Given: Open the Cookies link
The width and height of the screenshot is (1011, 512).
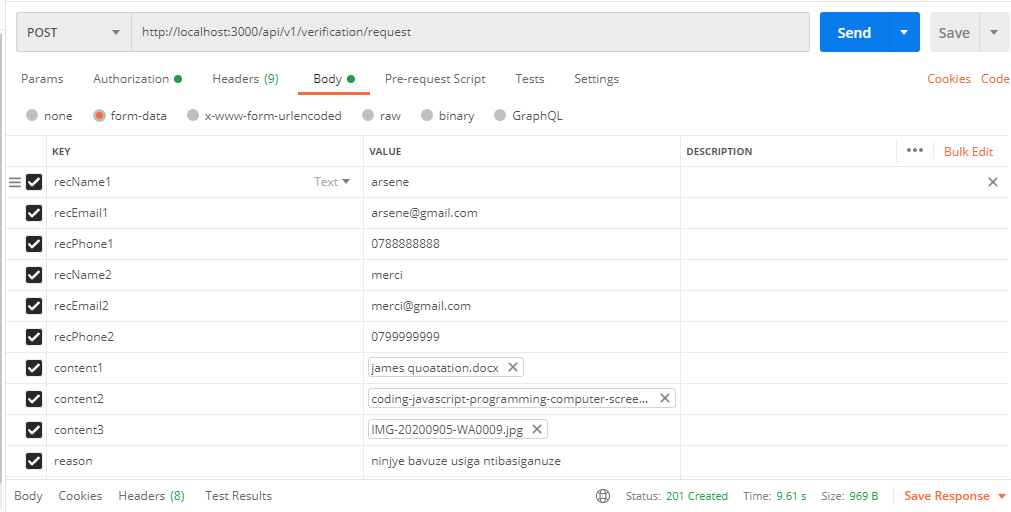Looking at the screenshot, I should (948, 79).
